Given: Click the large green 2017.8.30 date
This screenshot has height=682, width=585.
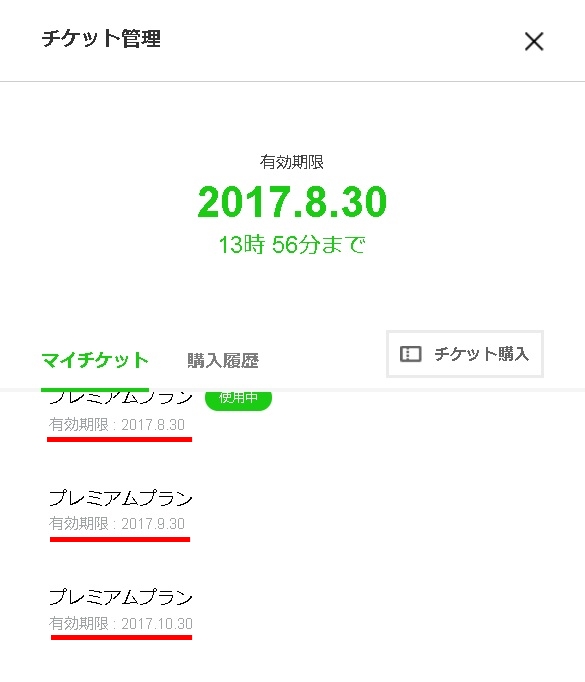Looking at the screenshot, I should tap(292, 202).
